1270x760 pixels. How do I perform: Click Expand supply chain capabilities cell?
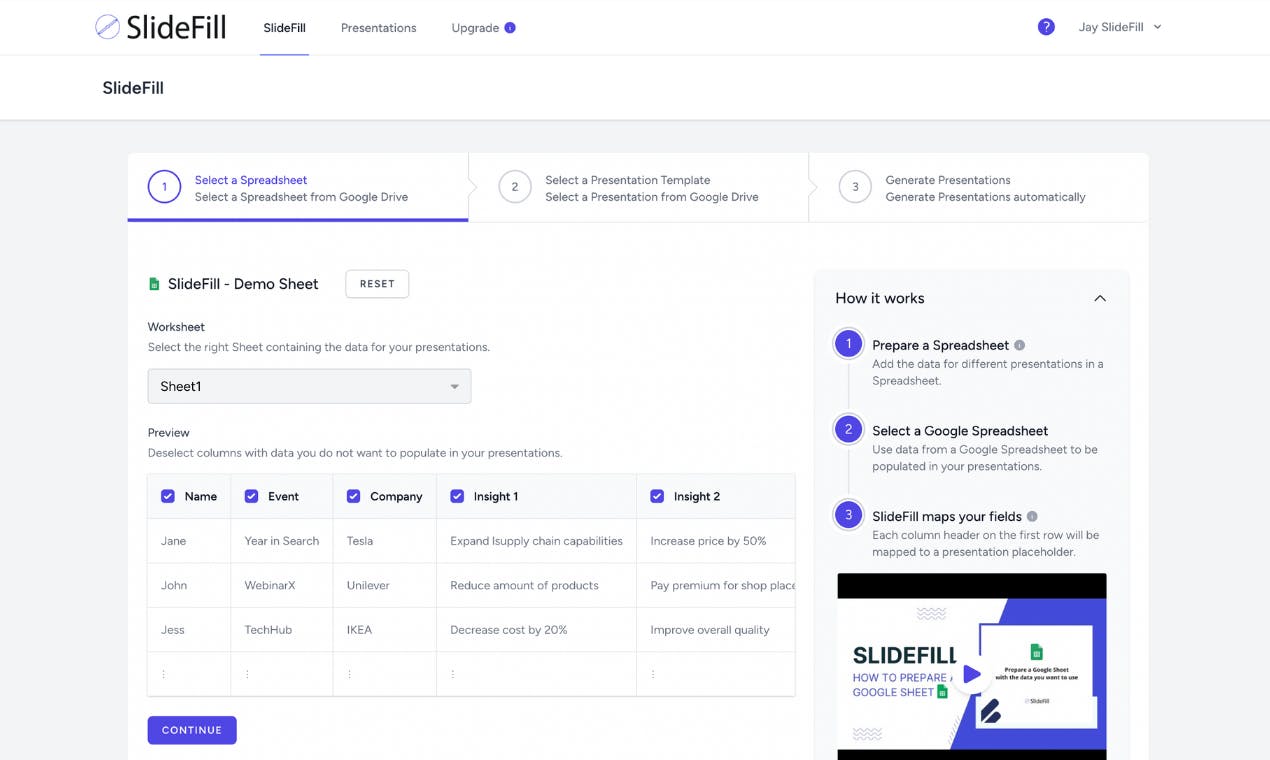536,541
